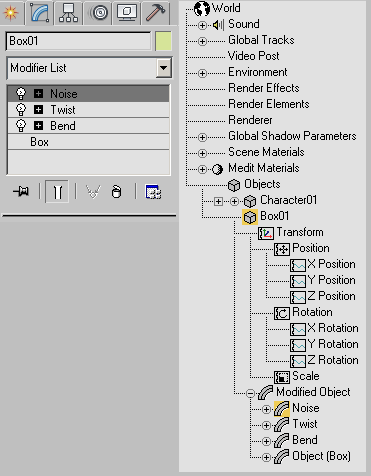Expand the Noise modifier sub-objects in stack
Screen dimensions: 371x476
tap(38, 94)
